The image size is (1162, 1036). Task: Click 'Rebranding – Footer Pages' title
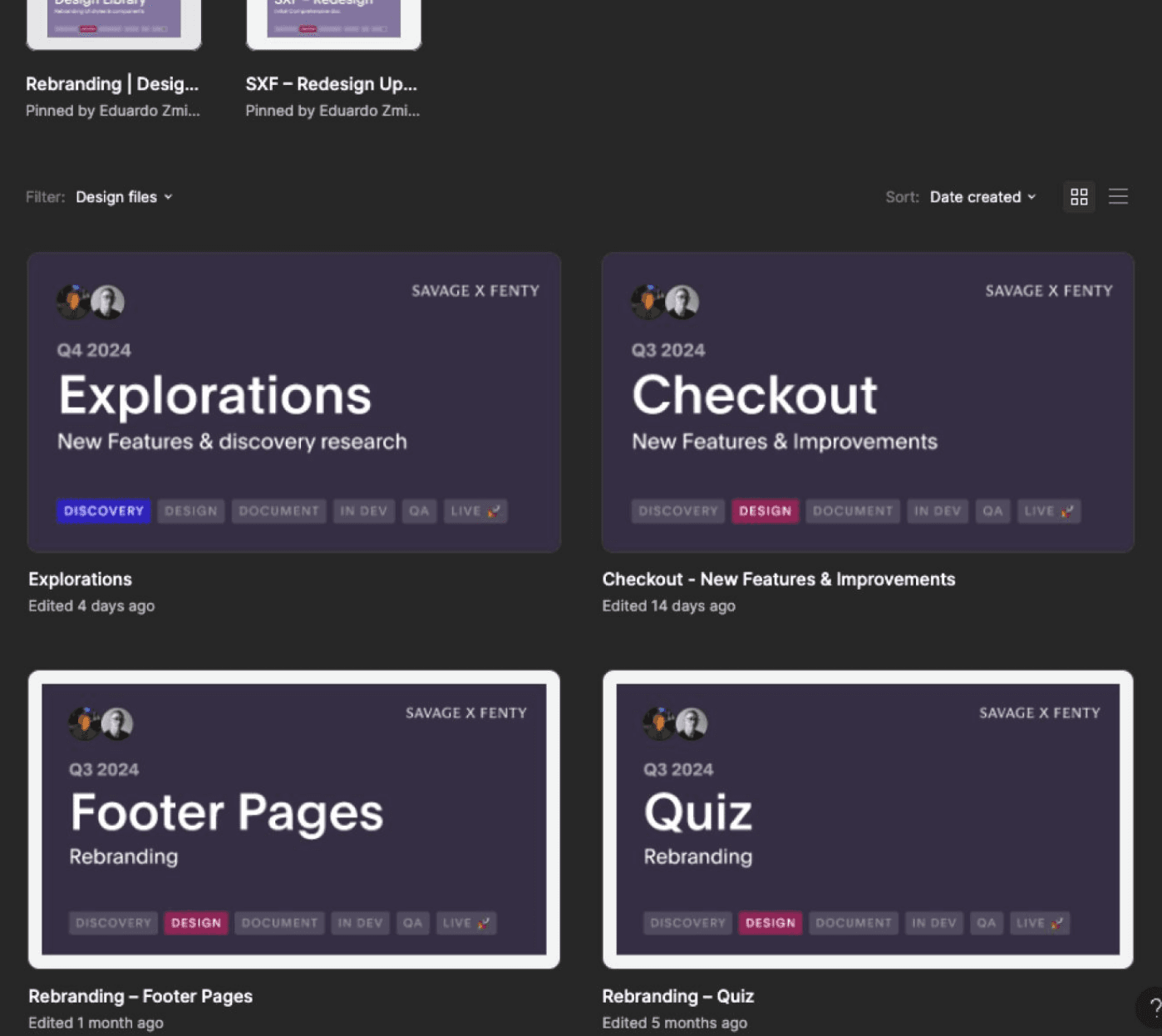pyautogui.click(x=140, y=996)
